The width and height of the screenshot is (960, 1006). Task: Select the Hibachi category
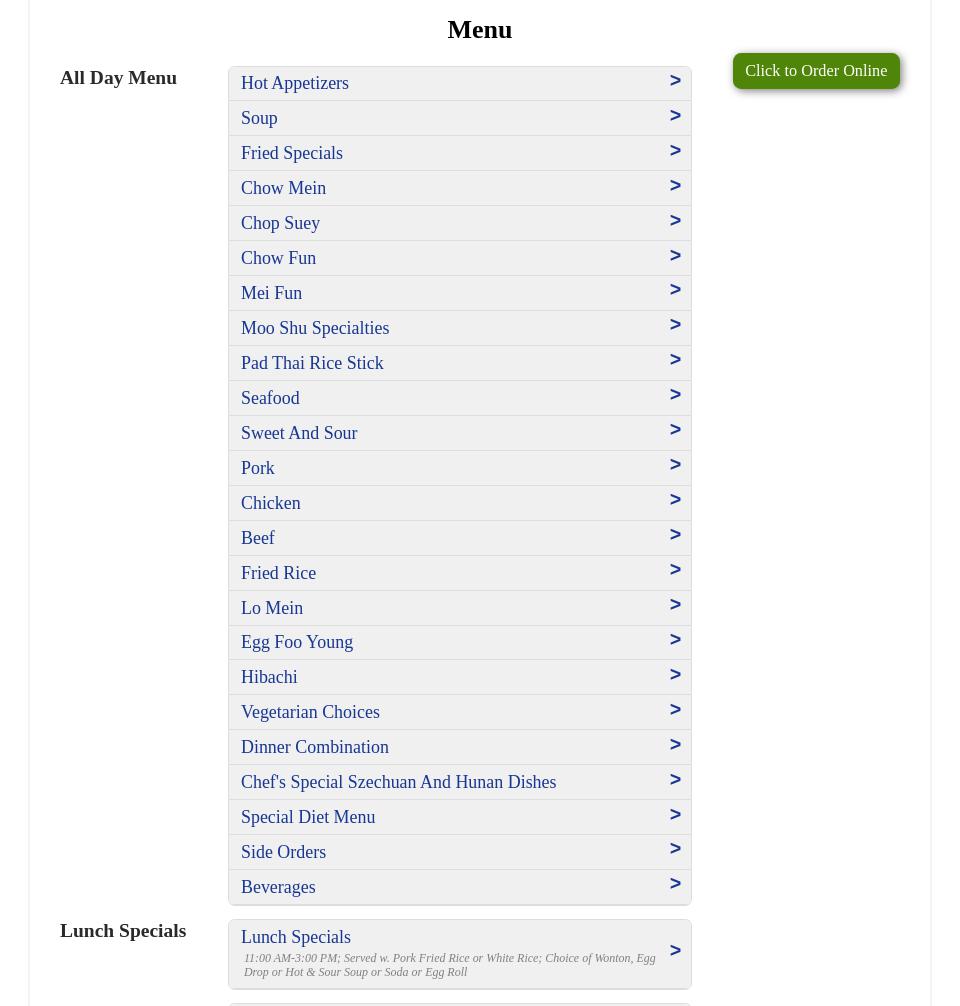269,677
